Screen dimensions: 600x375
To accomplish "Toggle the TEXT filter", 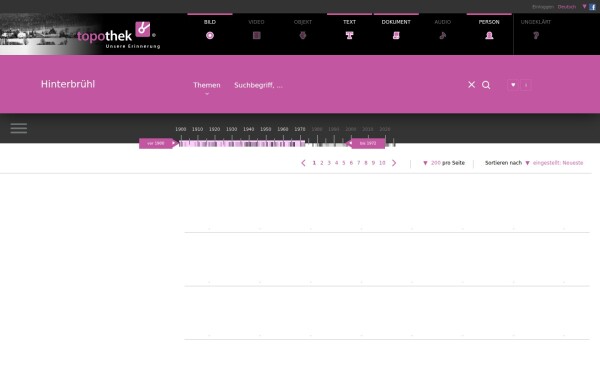I will (x=349, y=30).
